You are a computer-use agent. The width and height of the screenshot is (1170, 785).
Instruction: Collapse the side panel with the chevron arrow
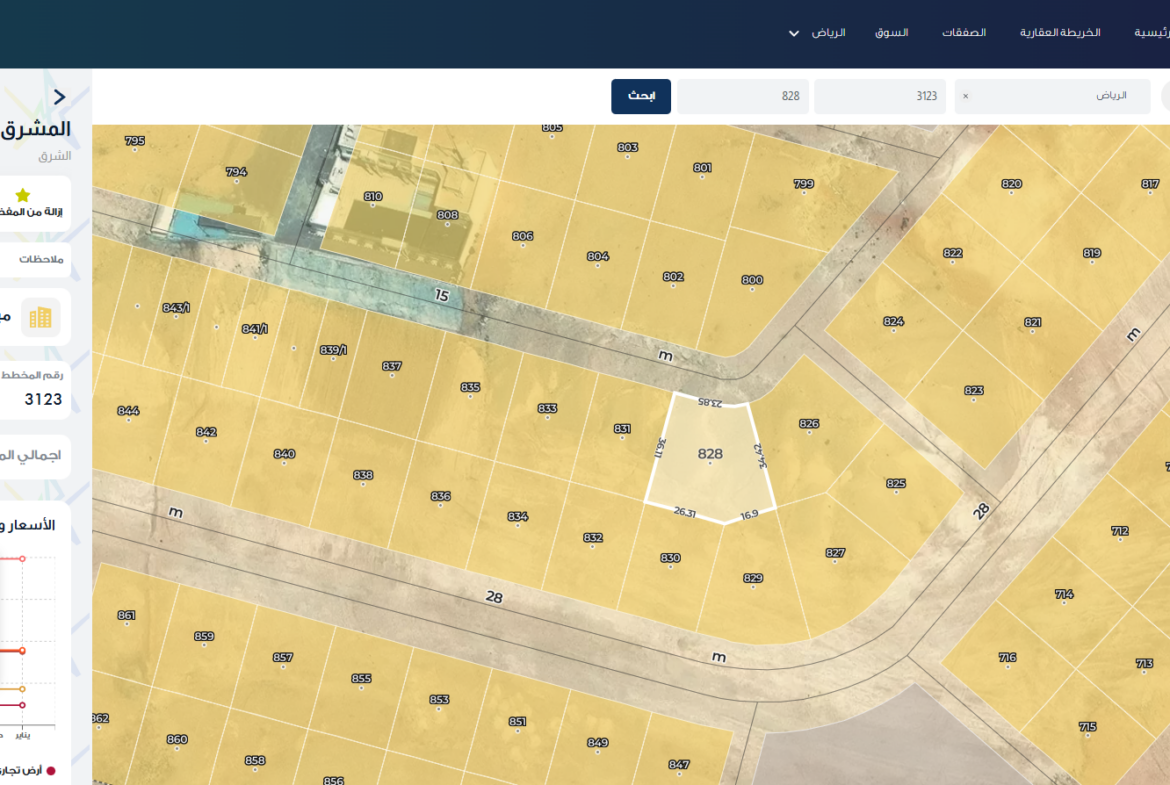(60, 97)
